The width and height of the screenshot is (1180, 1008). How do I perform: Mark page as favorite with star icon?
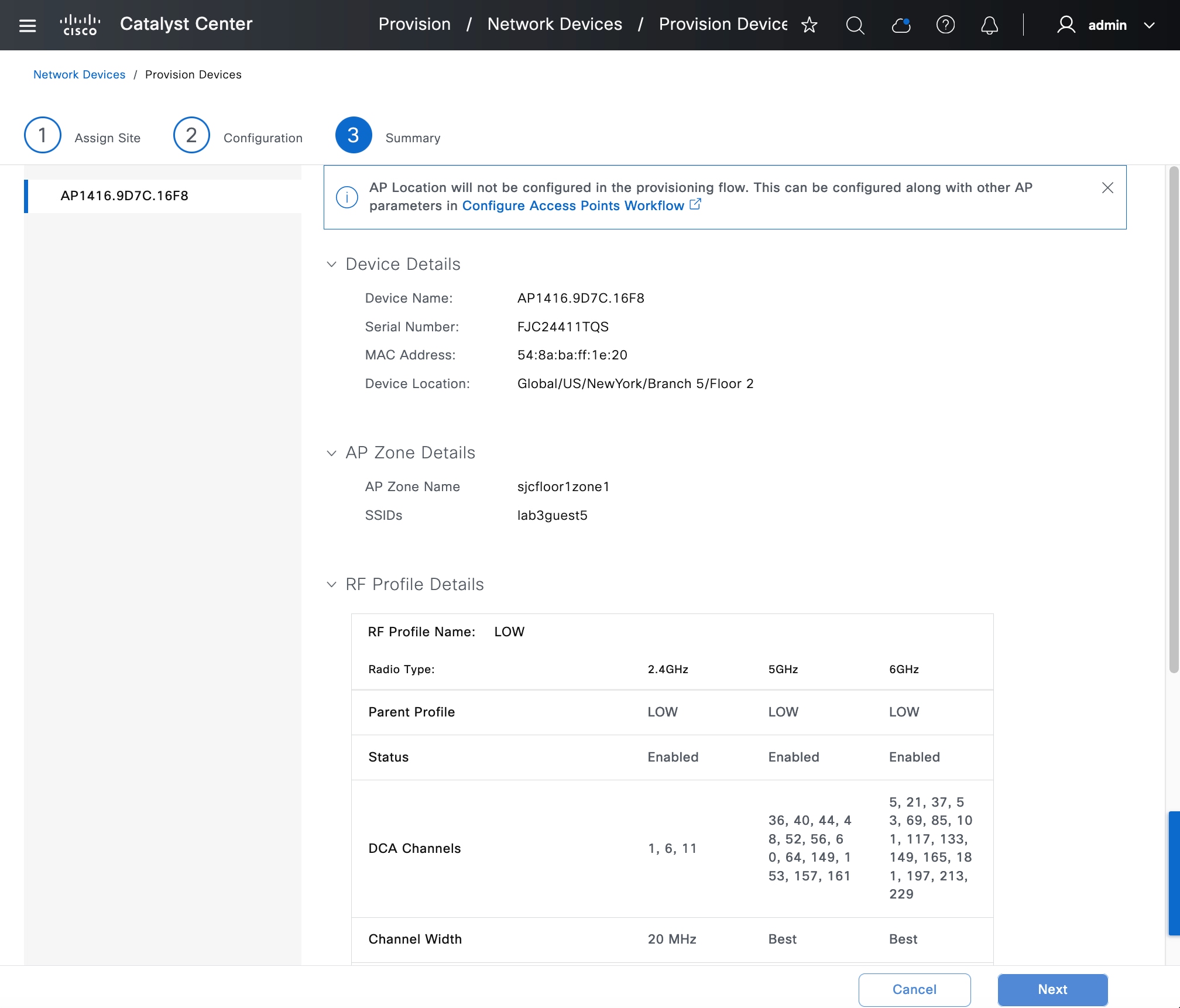pyautogui.click(x=809, y=25)
